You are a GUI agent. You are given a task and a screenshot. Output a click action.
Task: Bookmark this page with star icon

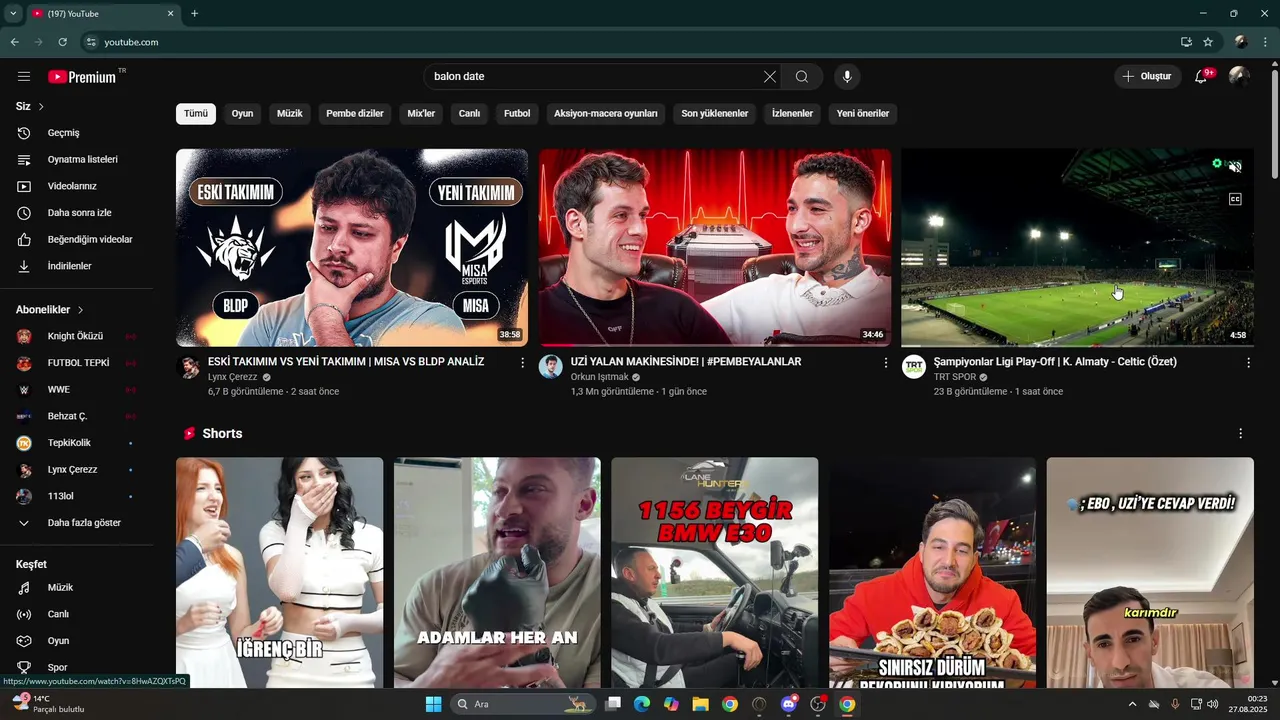coord(1208,42)
